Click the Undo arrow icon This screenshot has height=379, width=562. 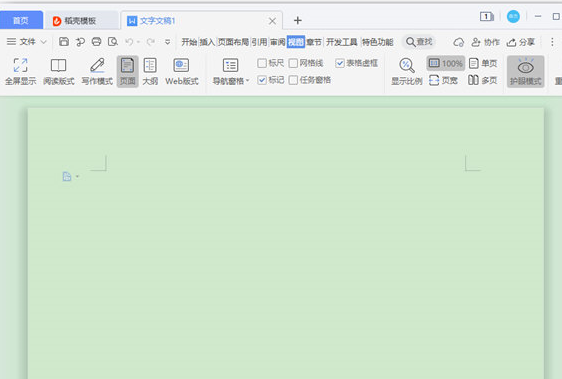[x=129, y=42]
